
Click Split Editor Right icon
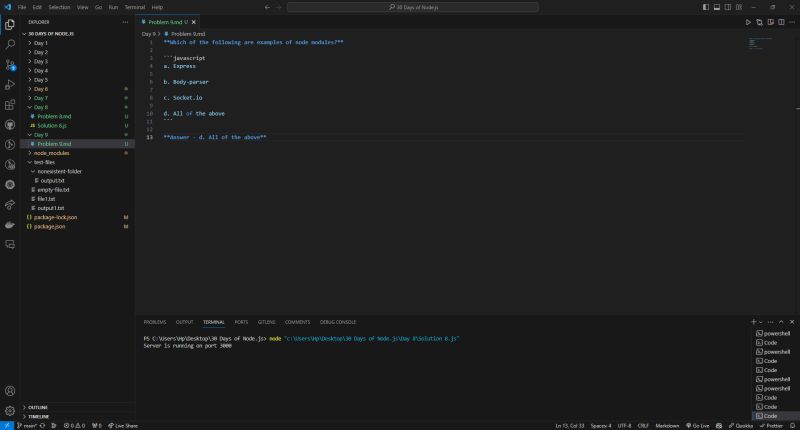tap(781, 22)
